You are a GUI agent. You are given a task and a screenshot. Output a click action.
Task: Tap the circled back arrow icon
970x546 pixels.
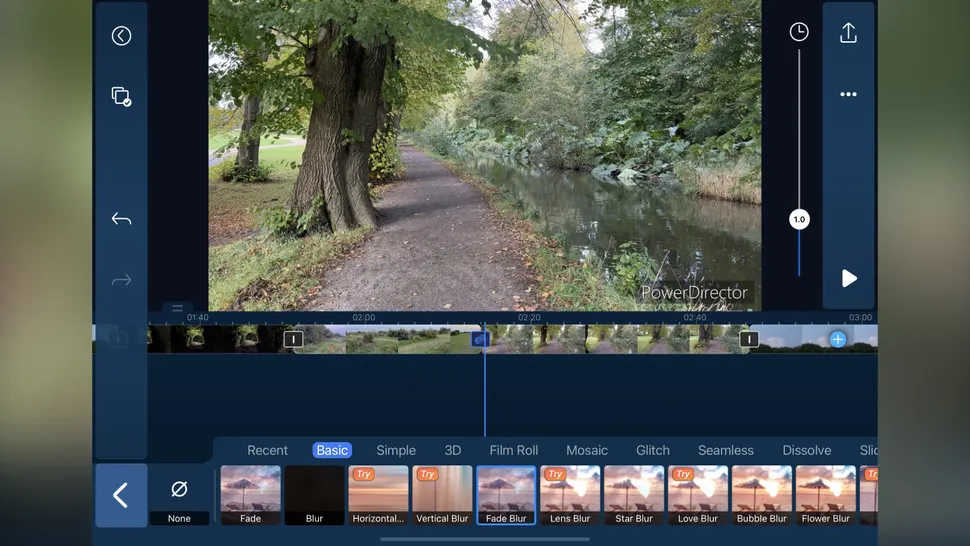[121, 36]
